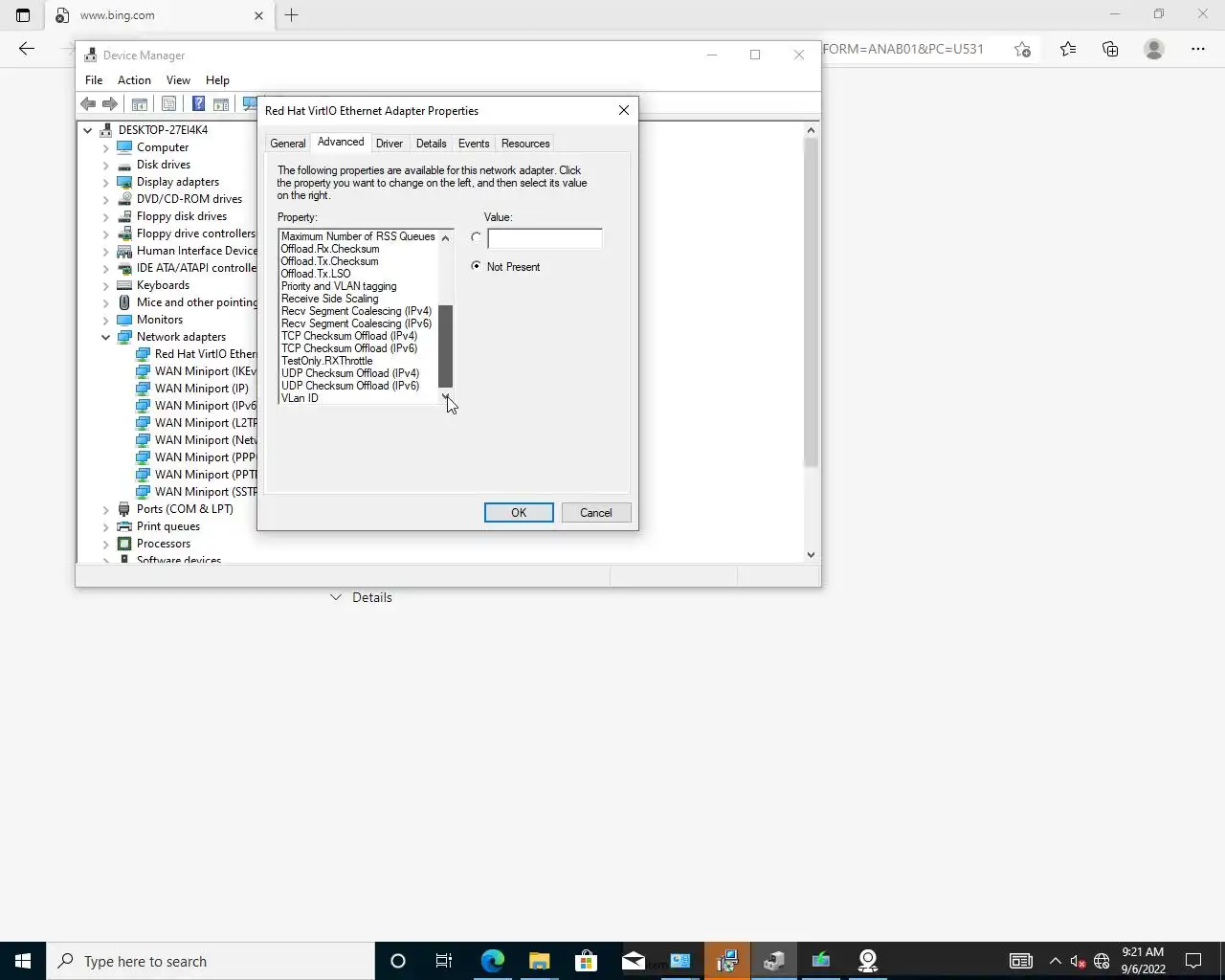Expand the Disk drives tree node
This screenshot has height=980, width=1225.
point(106,165)
